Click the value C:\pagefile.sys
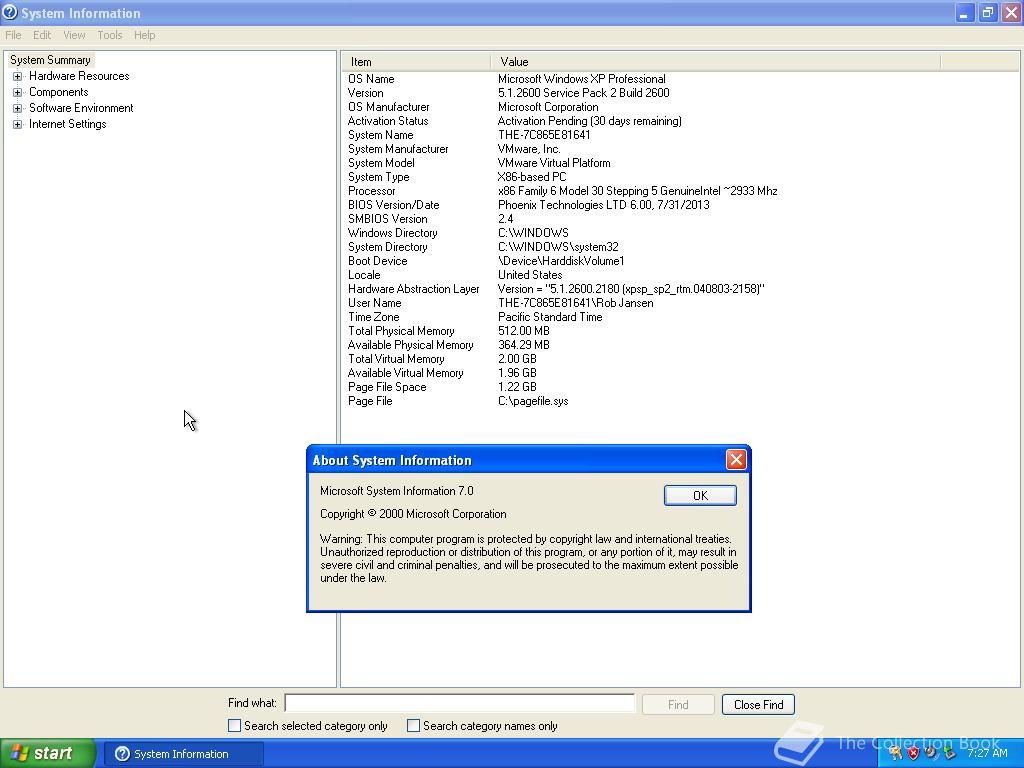Screen dimensions: 1024x768 (x=533, y=402)
